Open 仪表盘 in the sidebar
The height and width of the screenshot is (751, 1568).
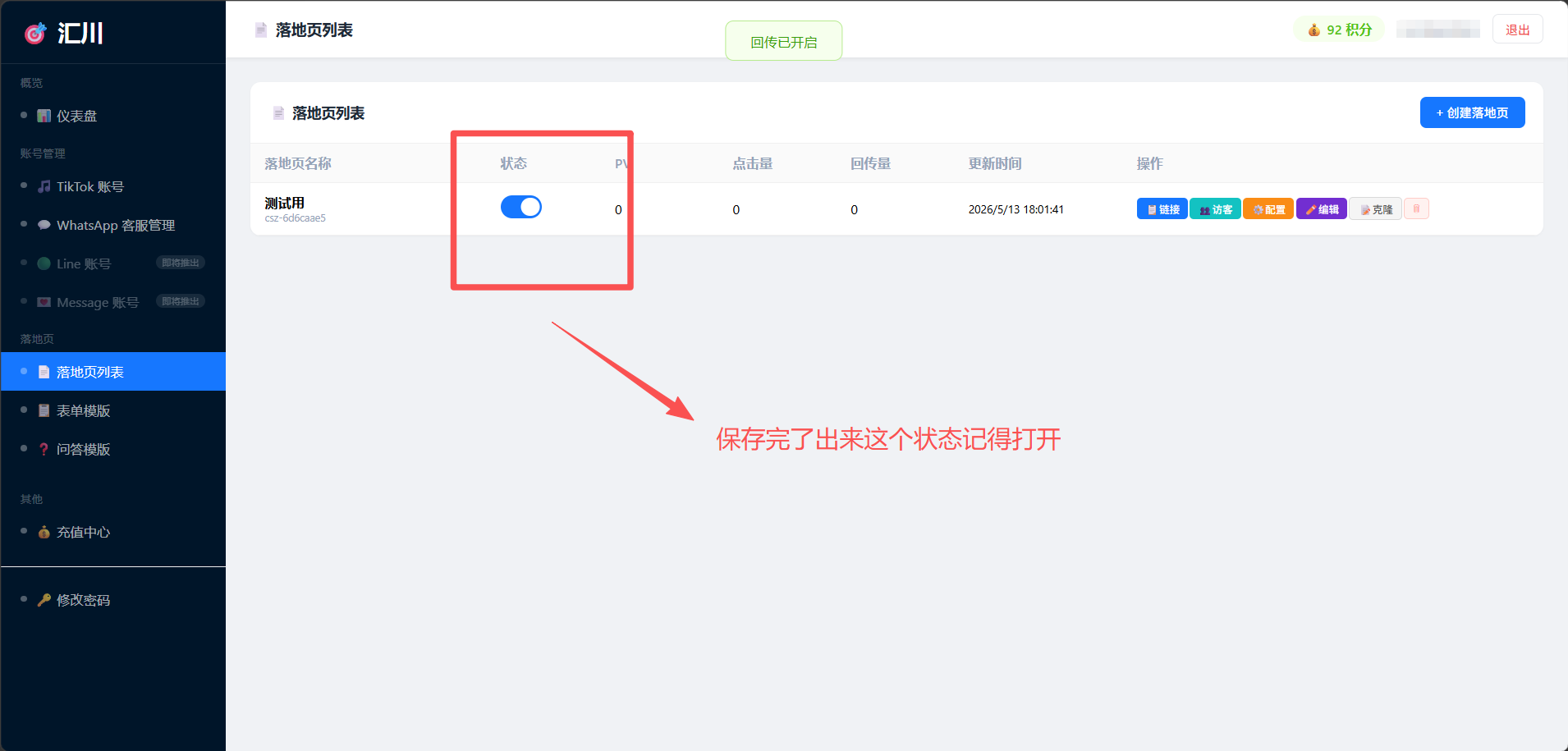coord(113,116)
